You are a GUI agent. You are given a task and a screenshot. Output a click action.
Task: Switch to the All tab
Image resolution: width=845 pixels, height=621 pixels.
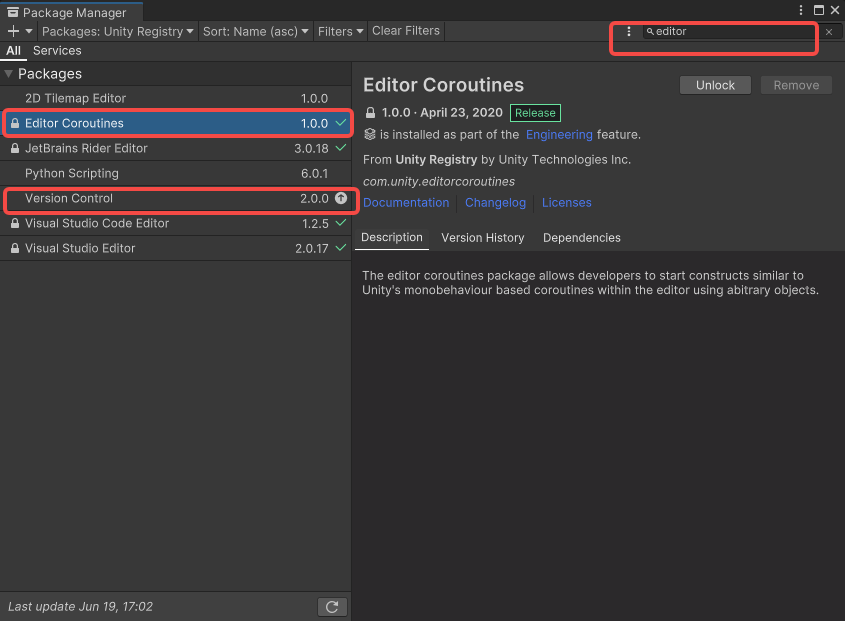13,51
